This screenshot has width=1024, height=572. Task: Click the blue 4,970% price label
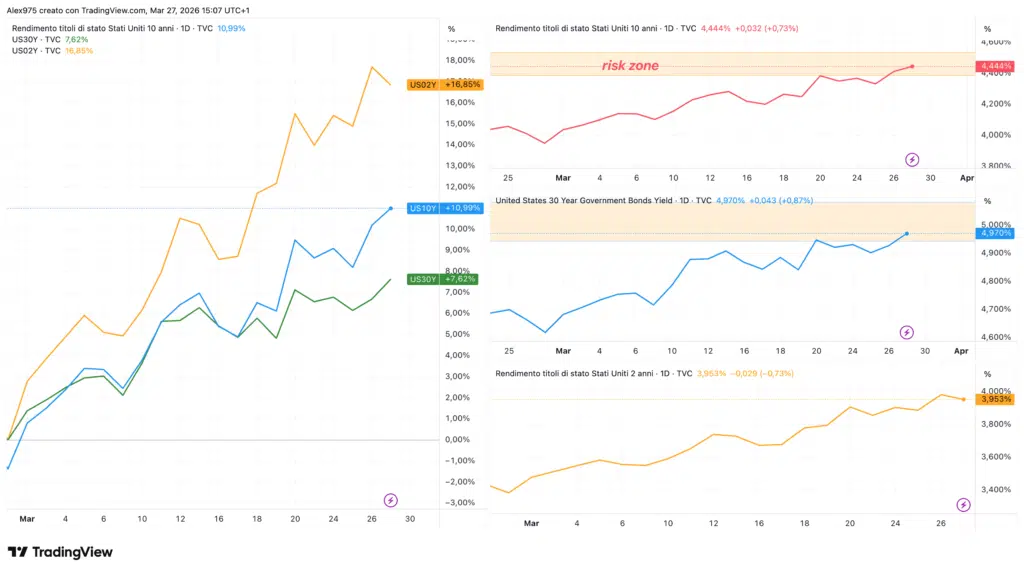point(996,233)
